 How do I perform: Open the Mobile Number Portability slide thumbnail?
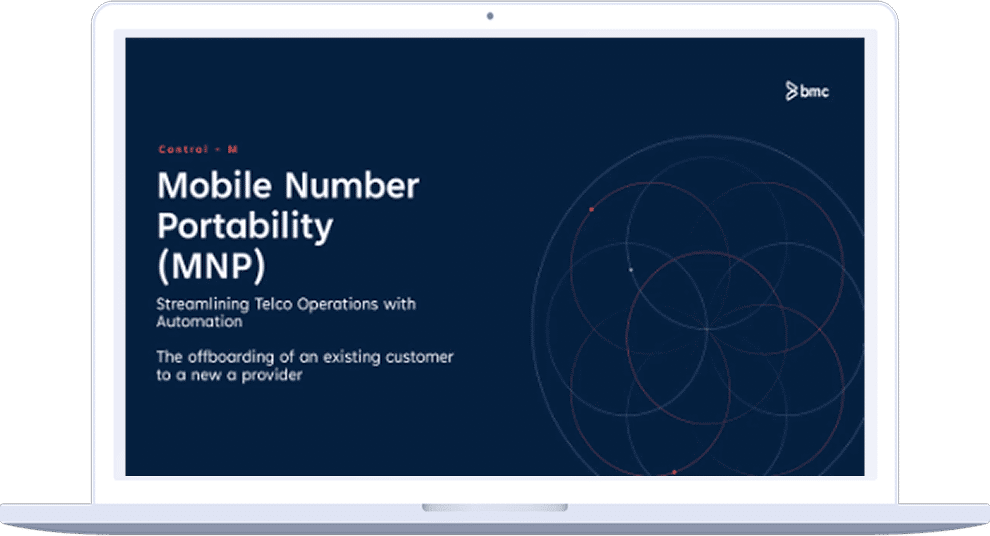(494, 256)
